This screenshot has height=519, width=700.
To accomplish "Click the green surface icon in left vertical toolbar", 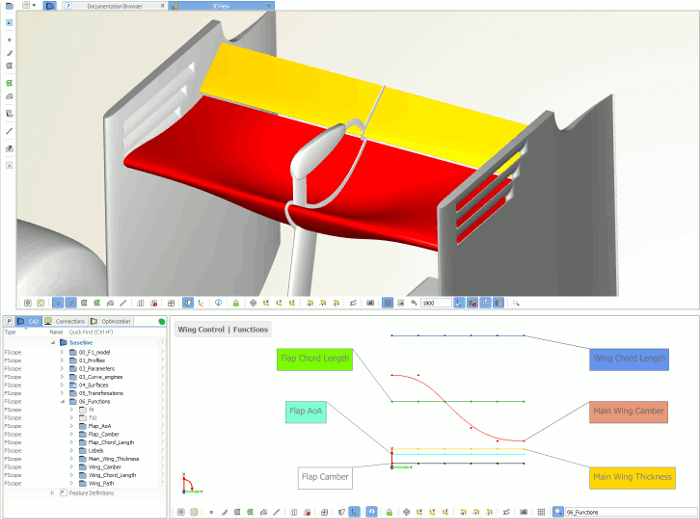I will tap(9, 83).
